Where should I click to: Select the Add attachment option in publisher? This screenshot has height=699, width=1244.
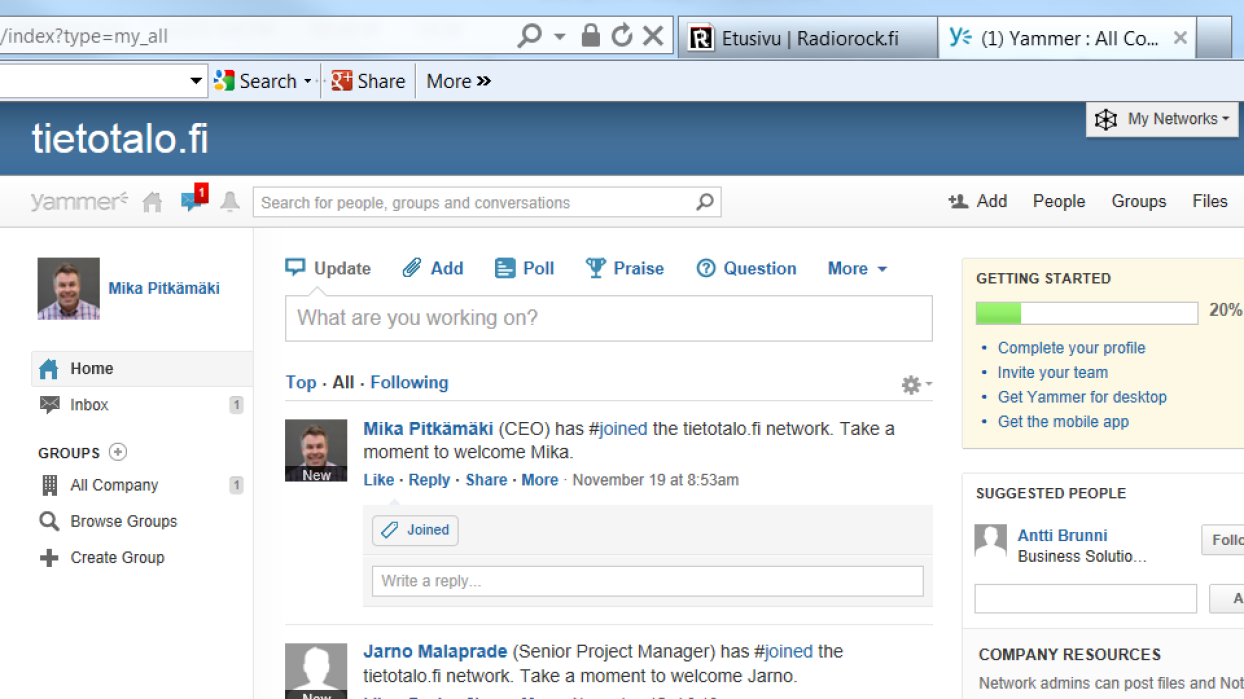pos(433,268)
